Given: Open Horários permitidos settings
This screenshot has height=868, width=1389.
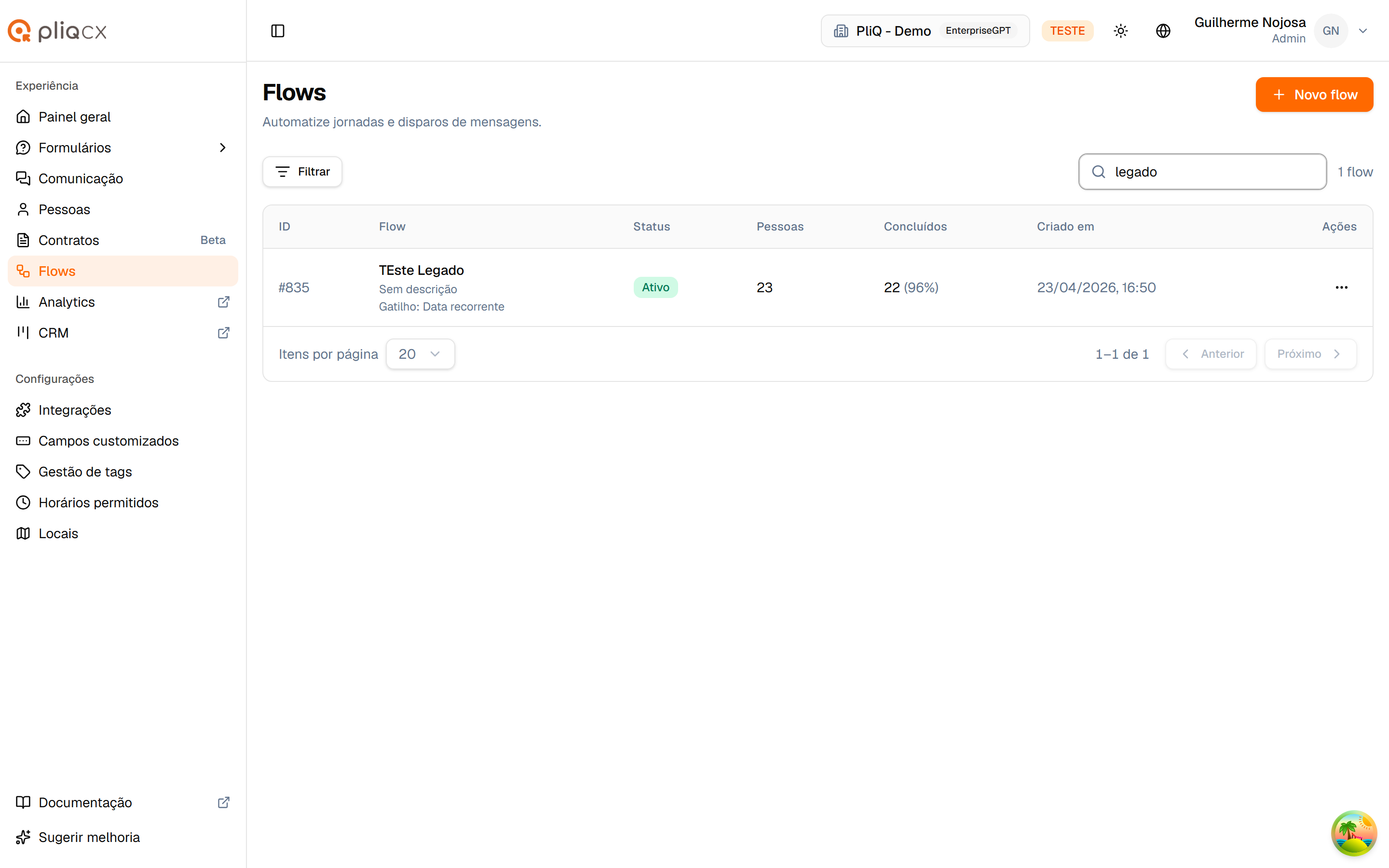Looking at the screenshot, I should click(x=123, y=503).
